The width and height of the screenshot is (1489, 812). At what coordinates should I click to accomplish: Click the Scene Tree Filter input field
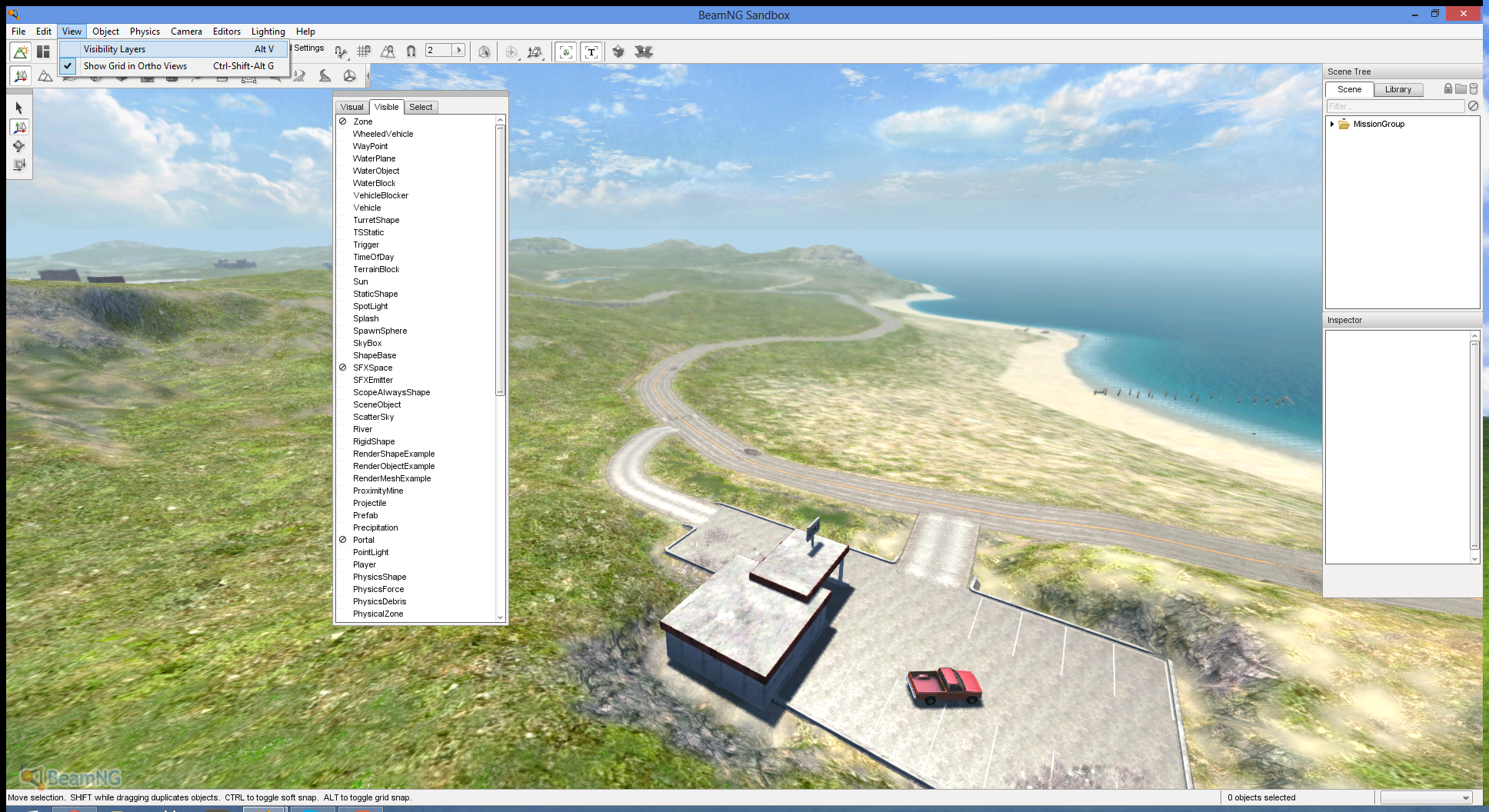(x=1394, y=106)
